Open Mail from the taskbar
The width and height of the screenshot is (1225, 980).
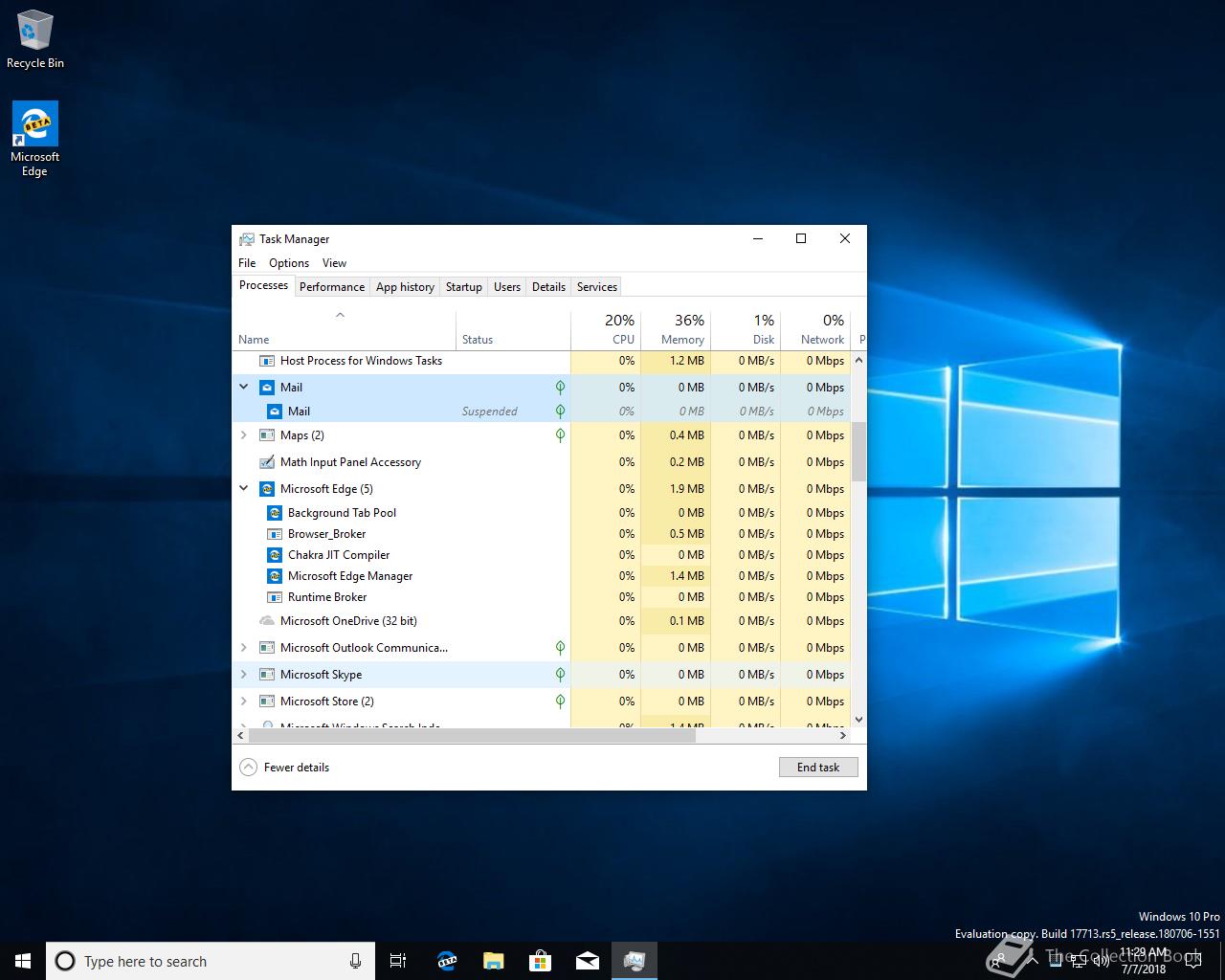coord(587,961)
